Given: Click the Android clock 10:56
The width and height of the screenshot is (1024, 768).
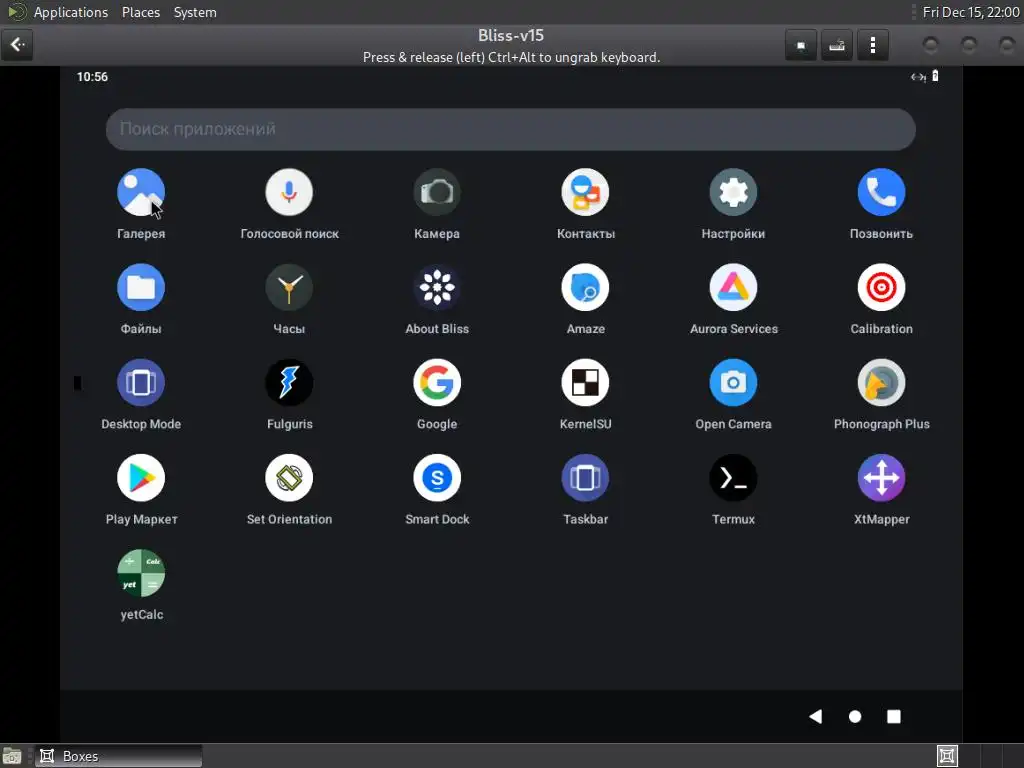Looking at the screenshot, I should tap(92, 77).
